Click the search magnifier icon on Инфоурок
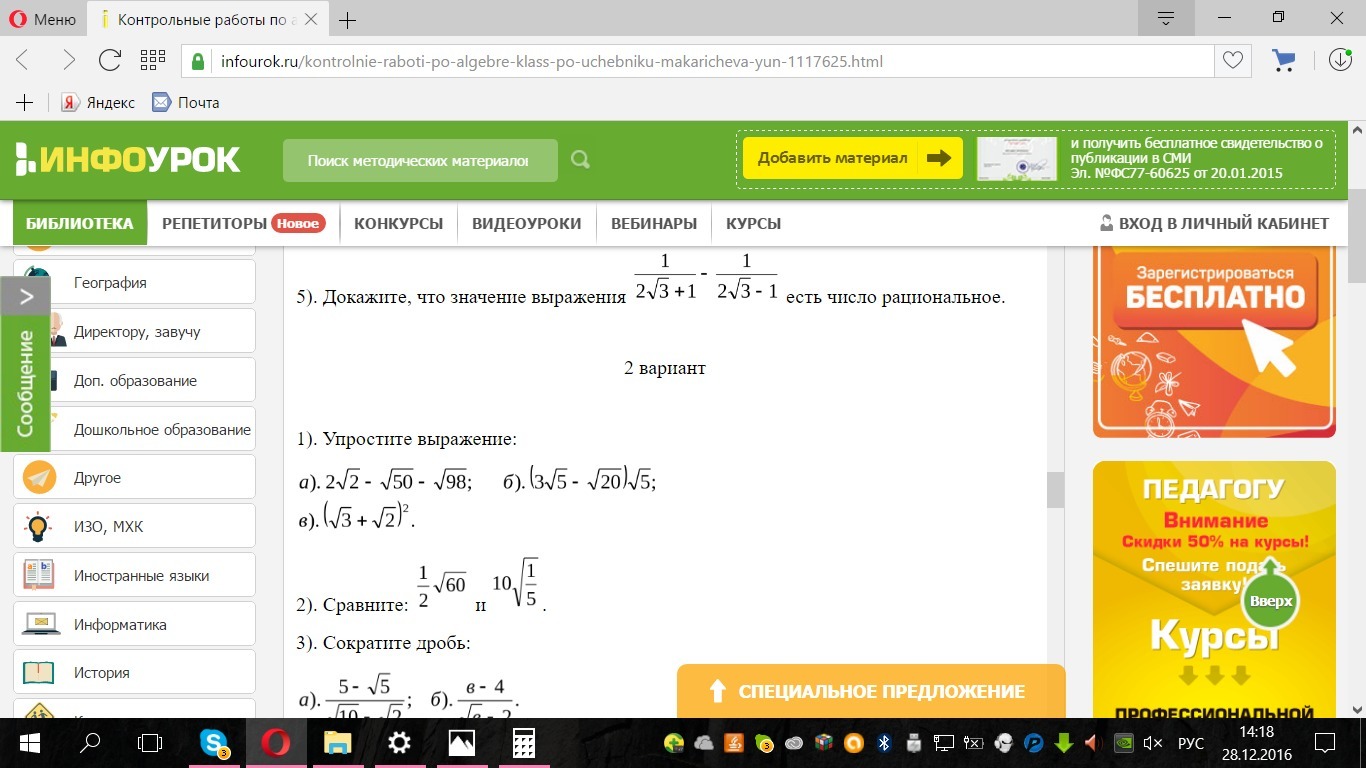Image resolution: width=1366 pixels, height=768 pixels. (580, 160)
